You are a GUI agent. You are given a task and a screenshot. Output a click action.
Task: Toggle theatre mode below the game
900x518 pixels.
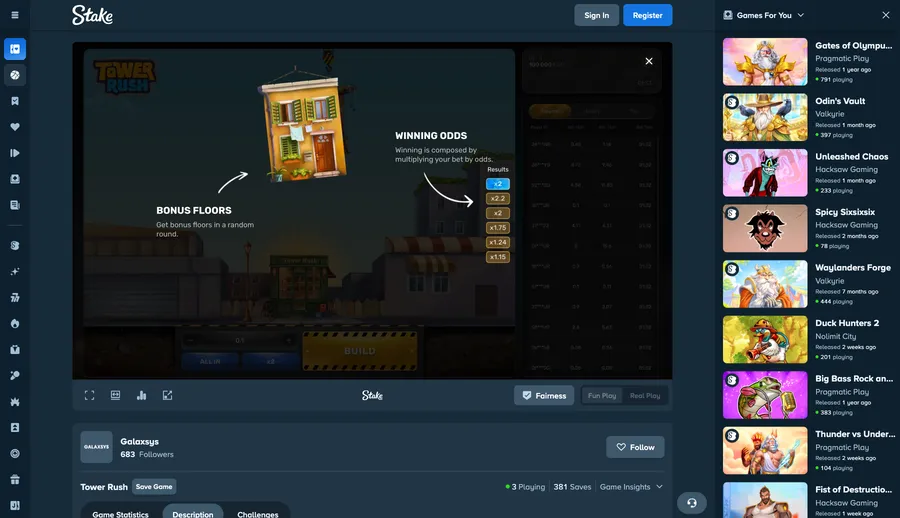point(115,395)
